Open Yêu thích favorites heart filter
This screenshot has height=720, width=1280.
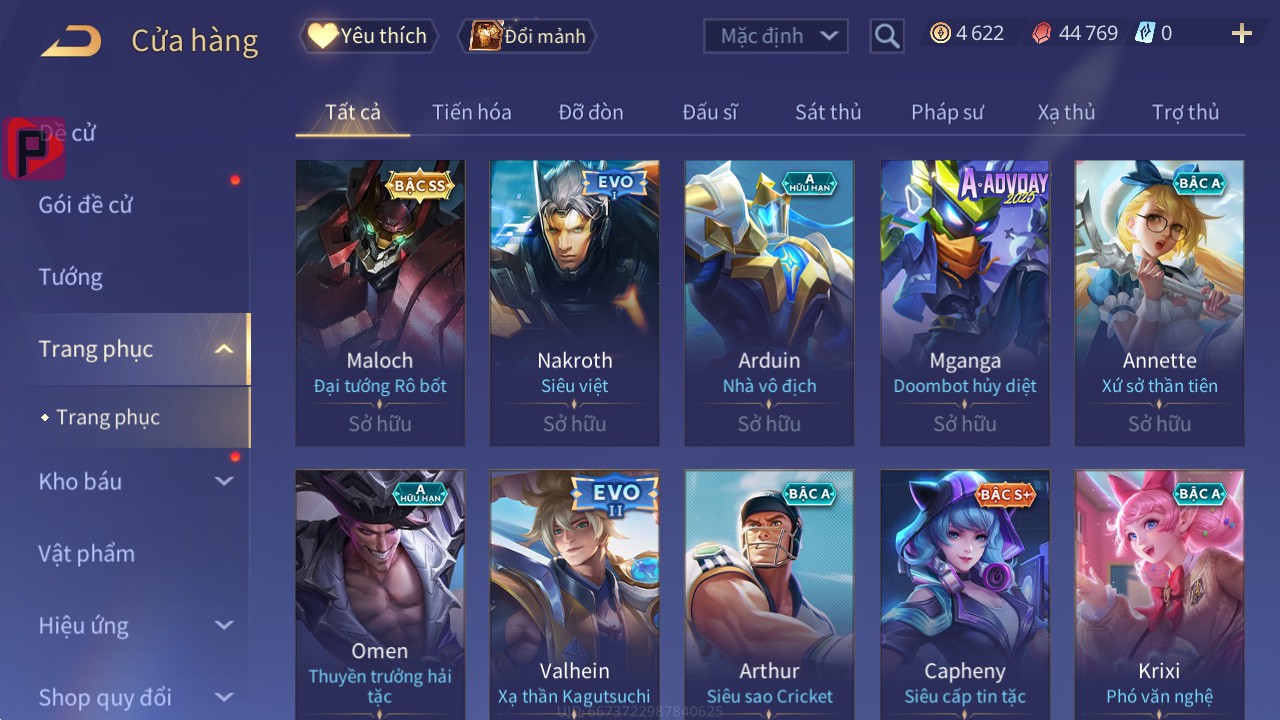pyautogui.click(x=368, y=36)
